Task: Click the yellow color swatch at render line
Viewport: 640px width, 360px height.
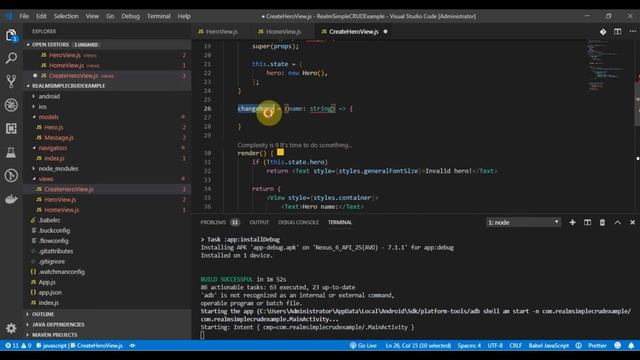Action: pyautogui.click(x=280, y=152)
